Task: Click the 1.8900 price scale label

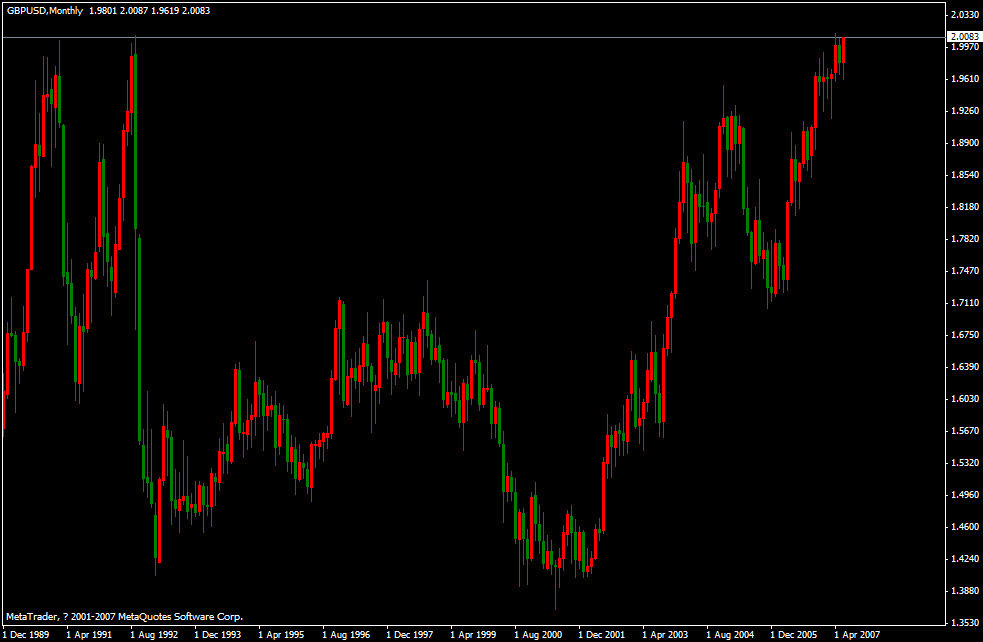Action: [964, 143]
